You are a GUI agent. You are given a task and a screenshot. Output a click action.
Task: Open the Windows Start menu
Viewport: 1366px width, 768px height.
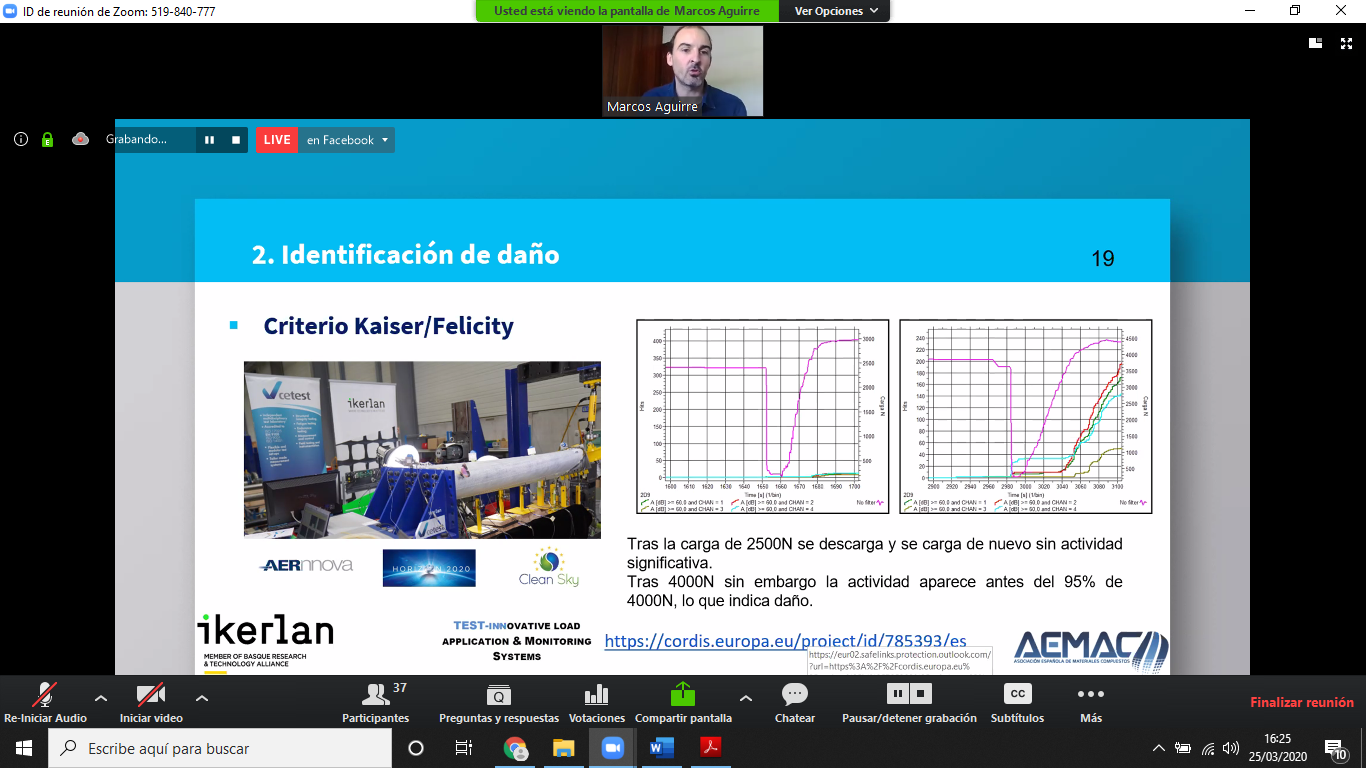click(x=24, y=748)
